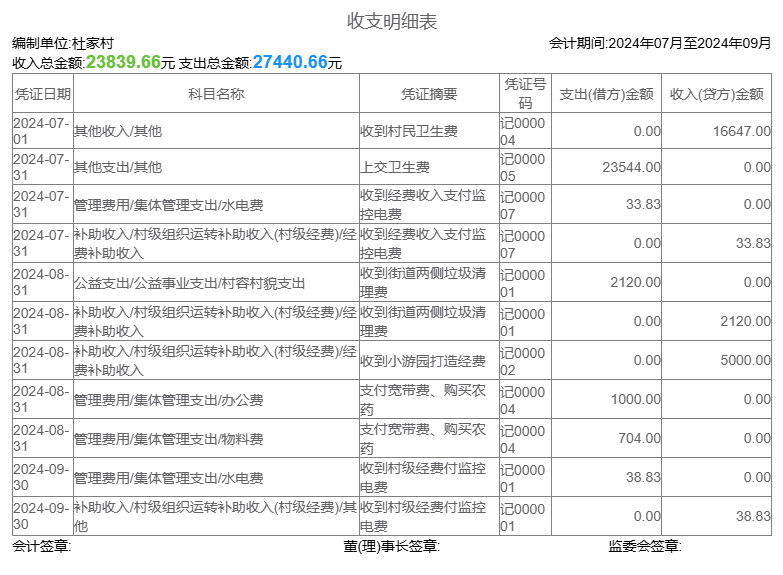Select the 上交卫生费 summary cell
This screenshot has height=575, width=783.
tap(395, 168)
